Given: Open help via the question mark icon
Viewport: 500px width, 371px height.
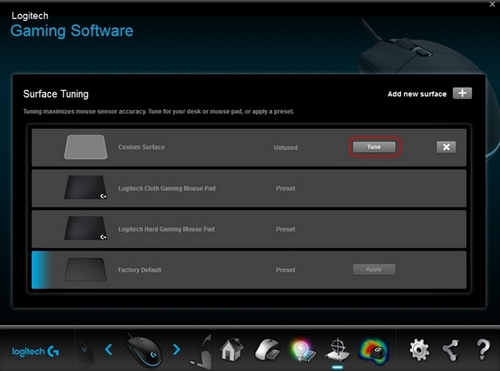Looking at the screenshot, I should click(483, 350).
